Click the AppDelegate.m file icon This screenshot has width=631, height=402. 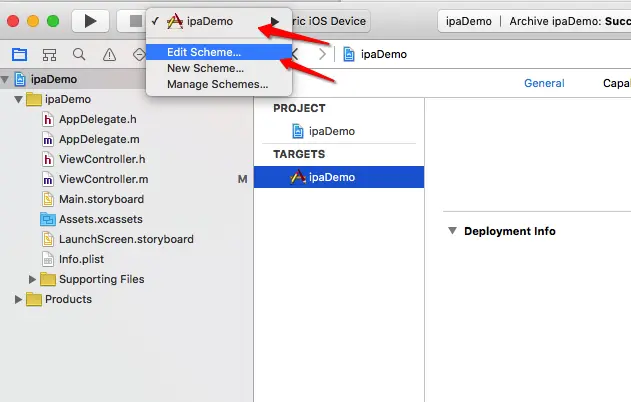pos(47,139)
